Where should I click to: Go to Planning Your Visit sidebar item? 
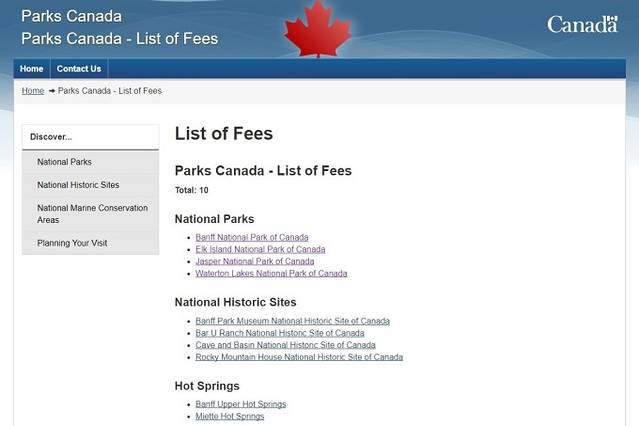point(72,243)
